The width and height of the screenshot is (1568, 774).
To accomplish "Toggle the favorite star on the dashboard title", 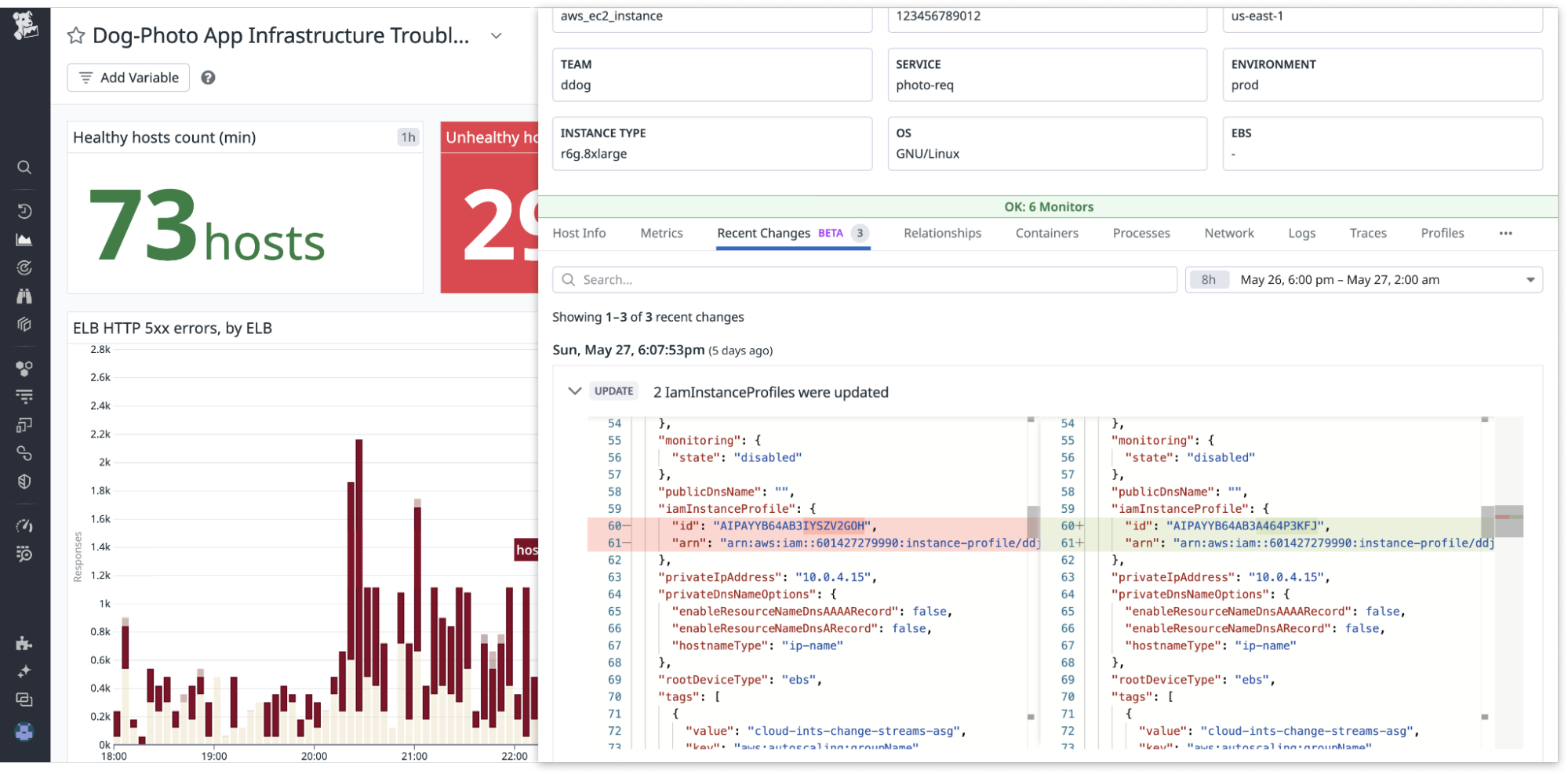I will [x=75, y=35].
